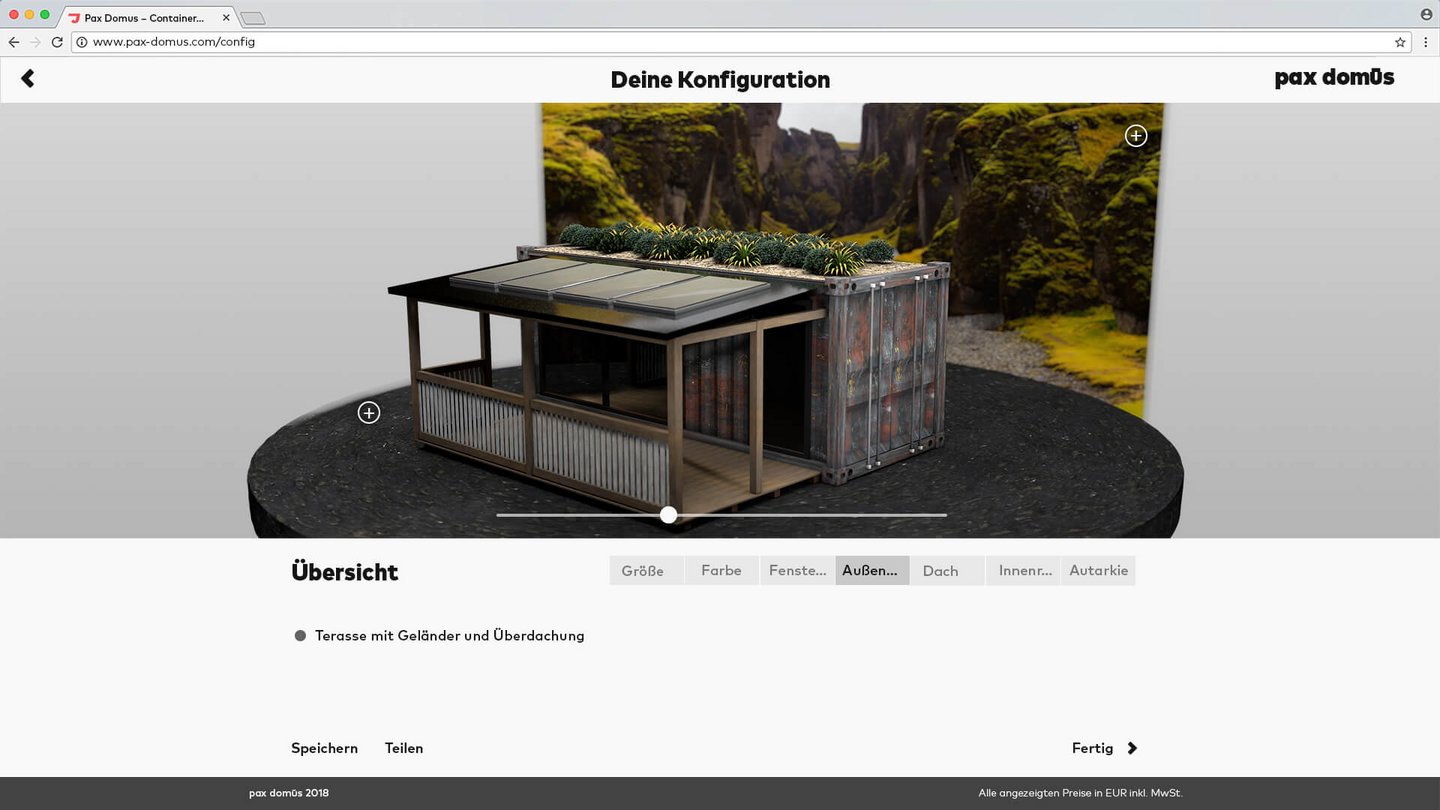This screenshot has height=810, width=1440.
Task: Bookmark this page with the star icon
Action: tap(1400, 42)
